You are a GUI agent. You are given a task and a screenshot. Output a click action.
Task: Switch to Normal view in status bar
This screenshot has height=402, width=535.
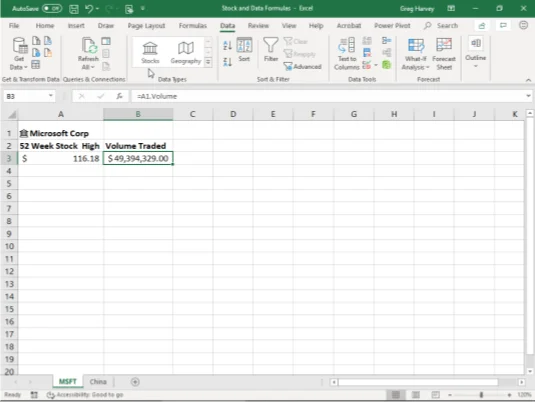coord(396,395)
